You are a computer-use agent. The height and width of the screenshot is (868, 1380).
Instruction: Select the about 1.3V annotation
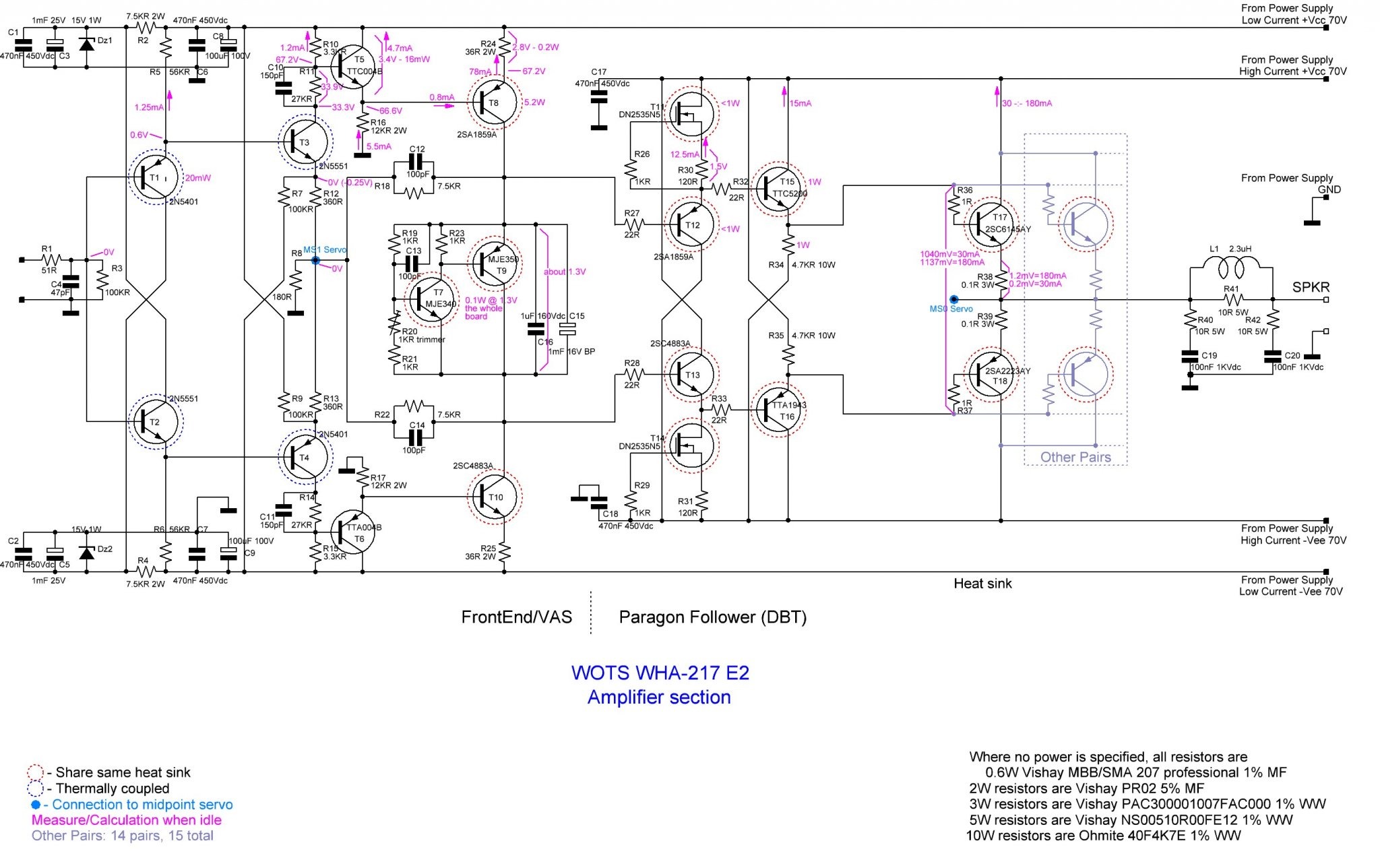pyautogui.click(x=565, y=272)
